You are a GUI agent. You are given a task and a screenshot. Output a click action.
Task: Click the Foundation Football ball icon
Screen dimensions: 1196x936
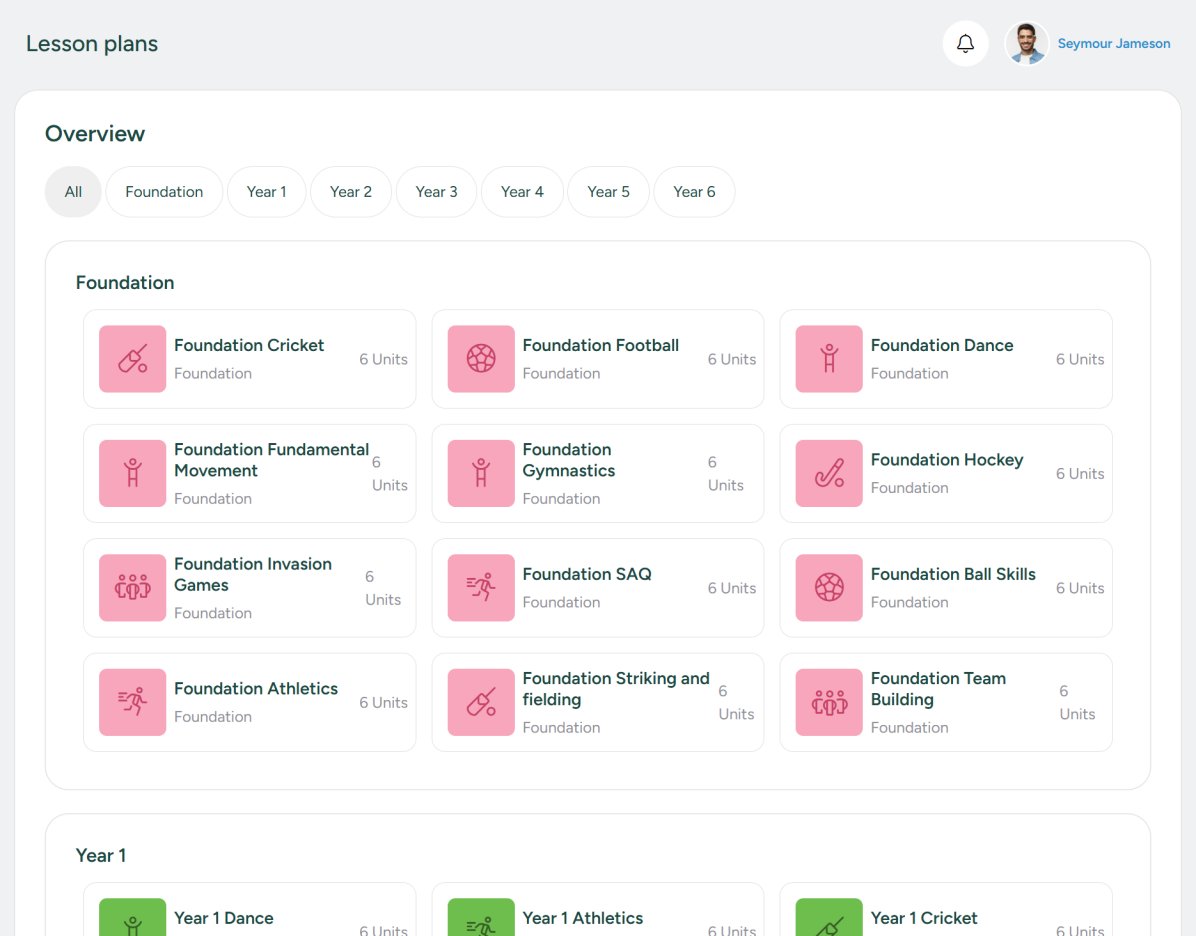click(x=481, y=359)
